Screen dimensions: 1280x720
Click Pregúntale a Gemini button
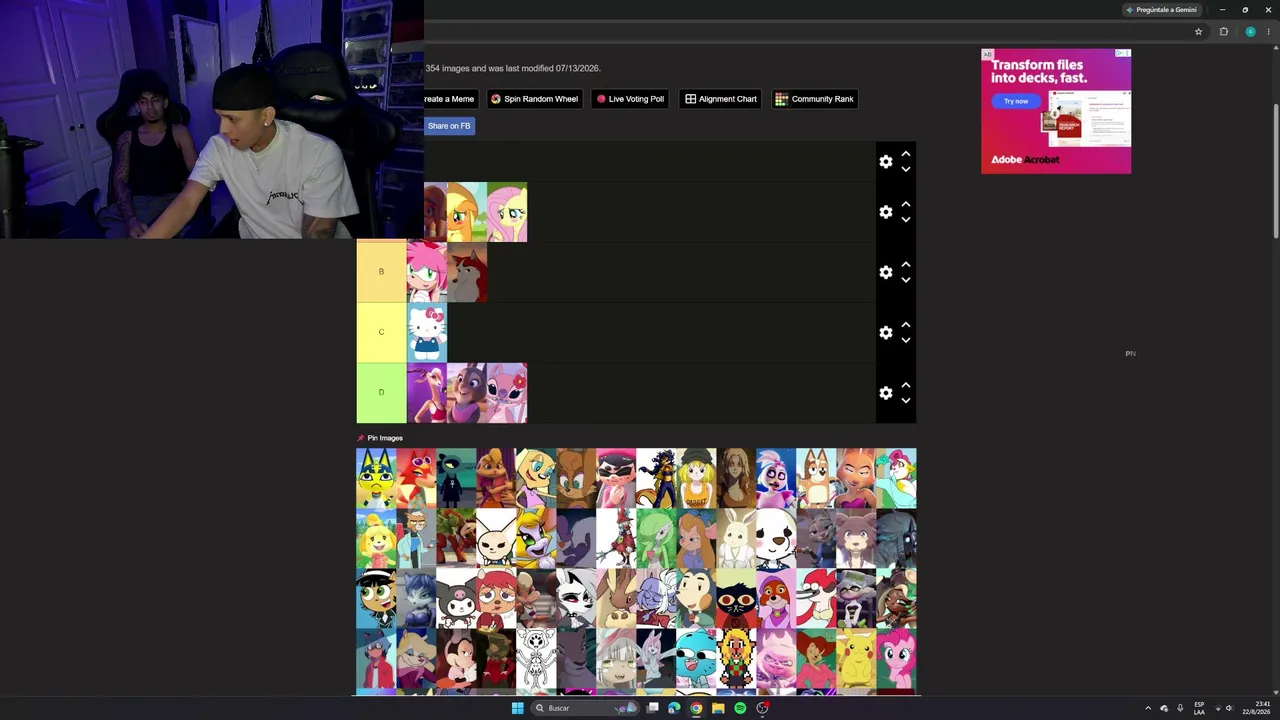tap(1161, 10)
